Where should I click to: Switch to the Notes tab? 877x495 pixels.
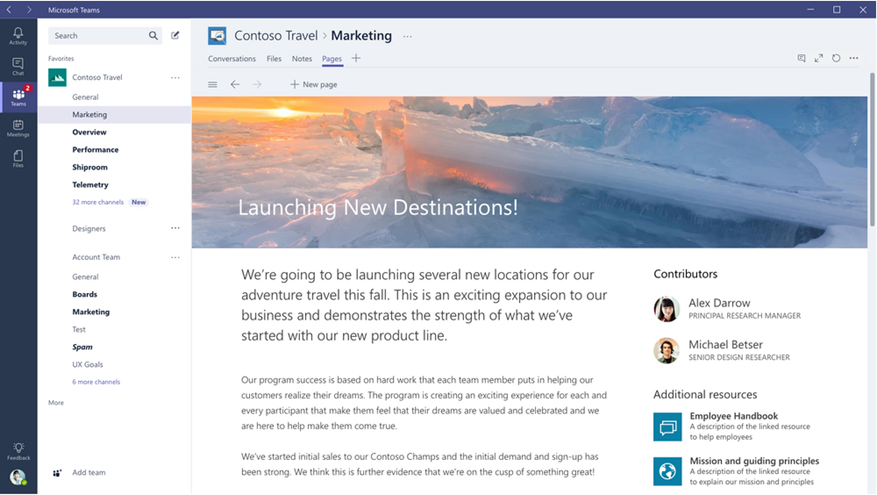(302, 59)
